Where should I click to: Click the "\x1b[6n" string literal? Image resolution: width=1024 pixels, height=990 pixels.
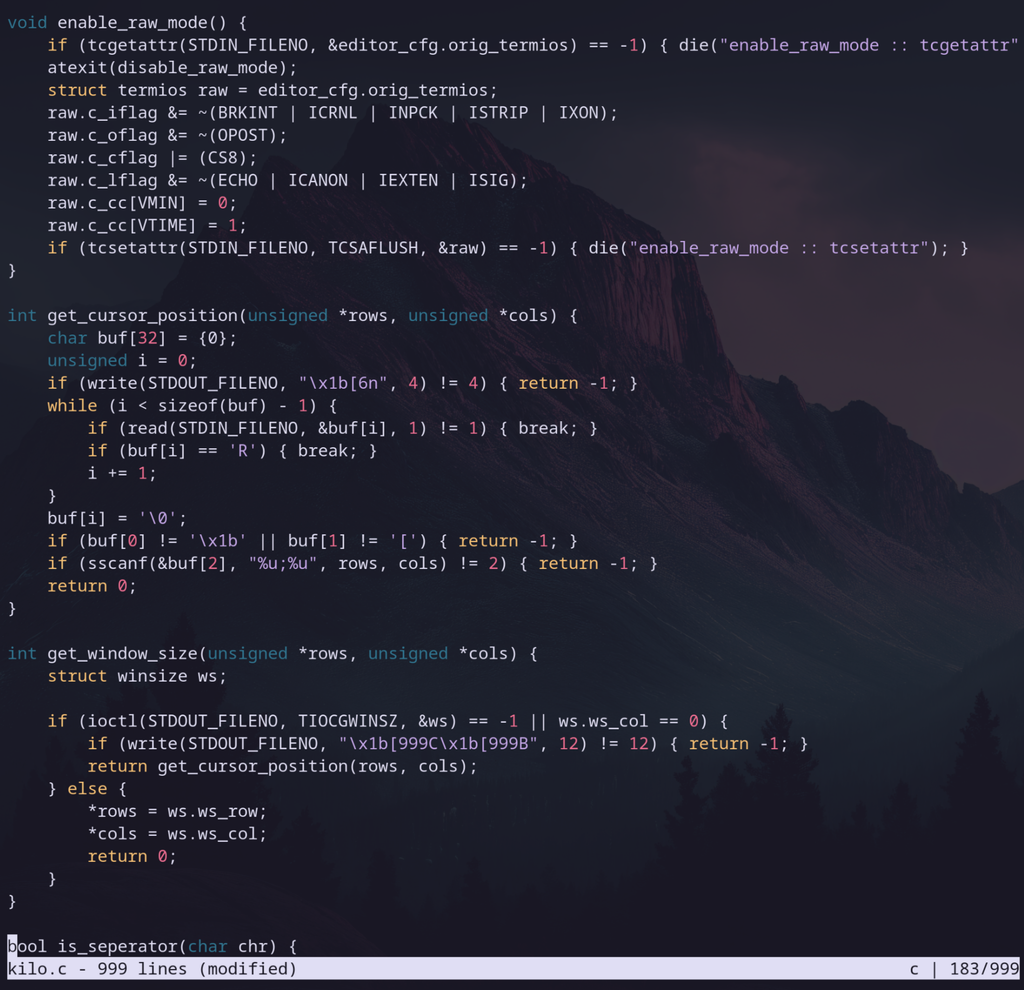pyautogui.click(x=343, y=383)
